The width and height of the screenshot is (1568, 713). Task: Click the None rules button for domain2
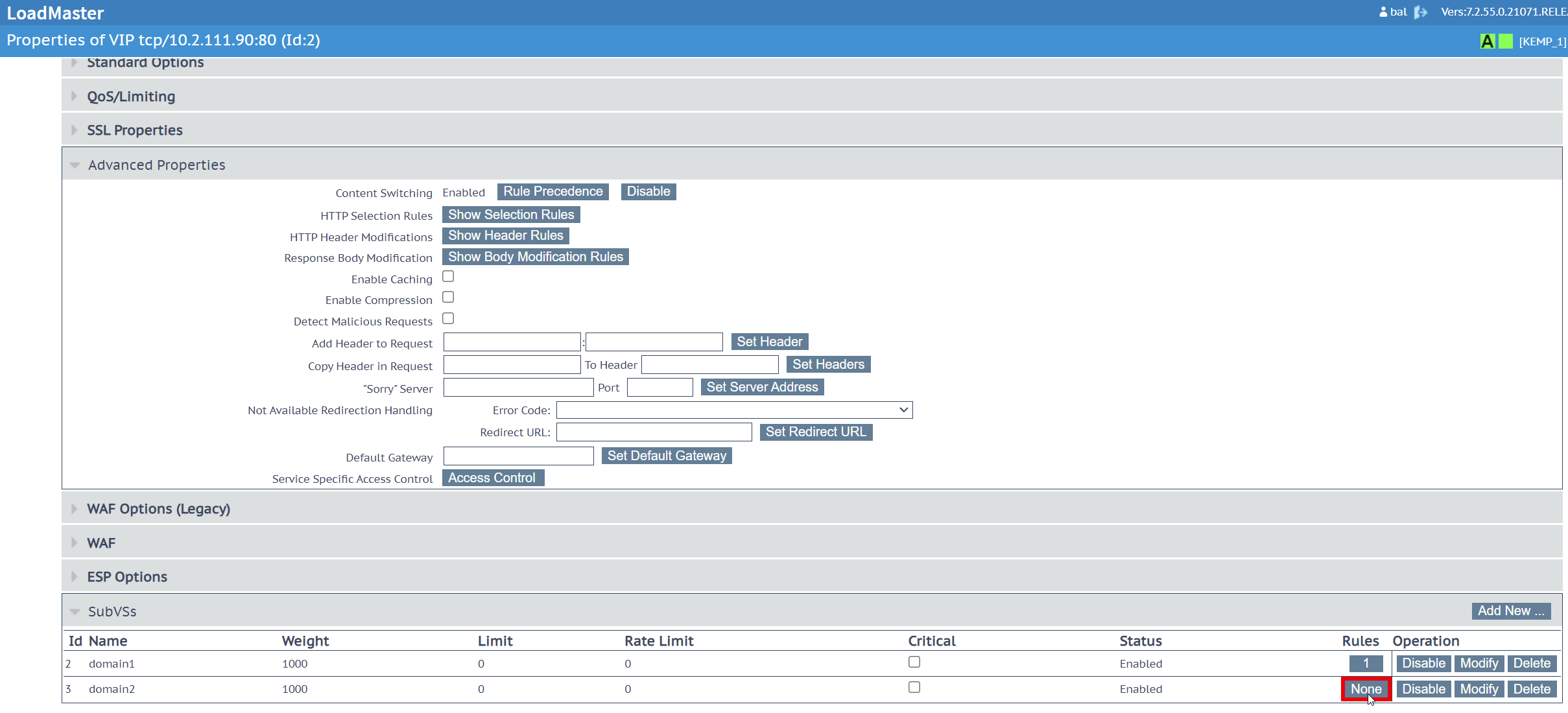[1366, 689]
